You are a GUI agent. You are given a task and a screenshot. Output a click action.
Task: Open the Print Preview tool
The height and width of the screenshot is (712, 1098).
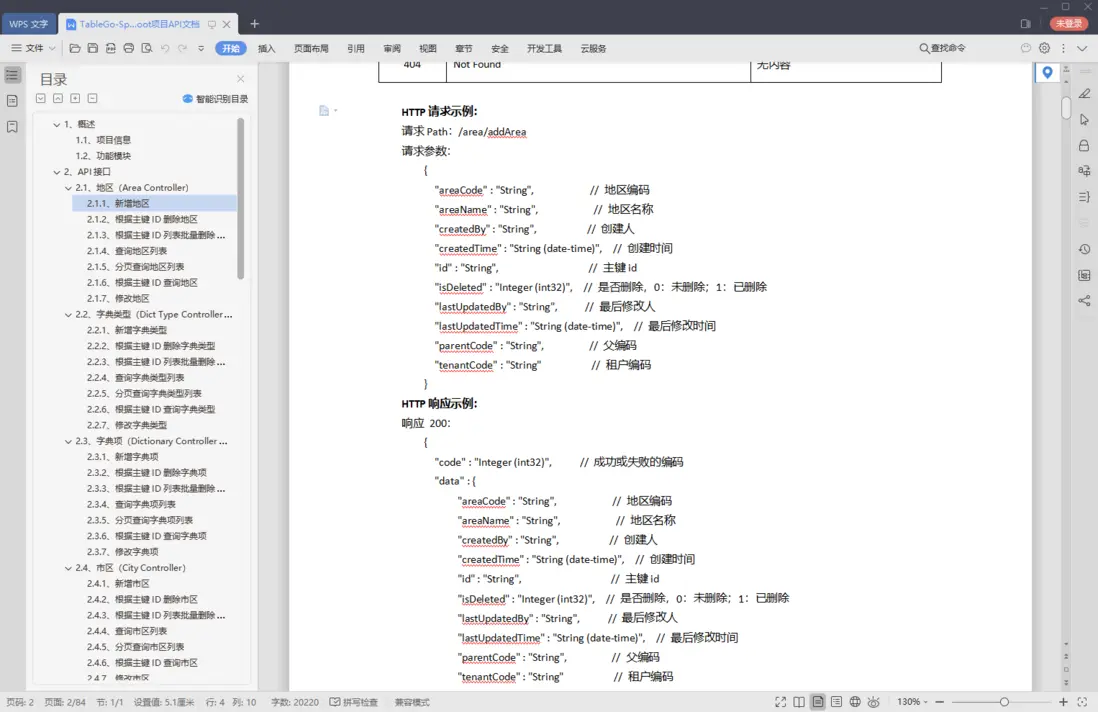click(x=146, y=48)
